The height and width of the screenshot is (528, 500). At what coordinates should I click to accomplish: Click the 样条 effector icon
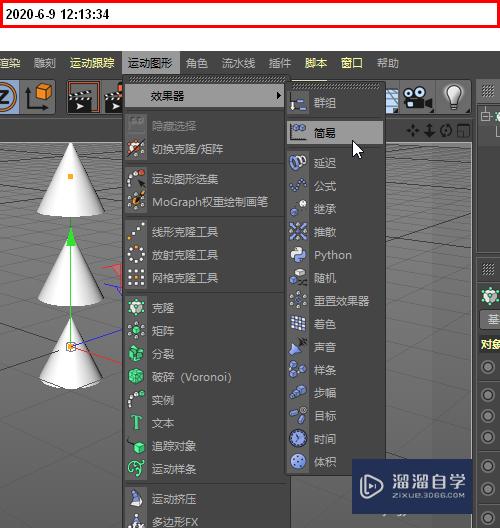pos(298,370)
